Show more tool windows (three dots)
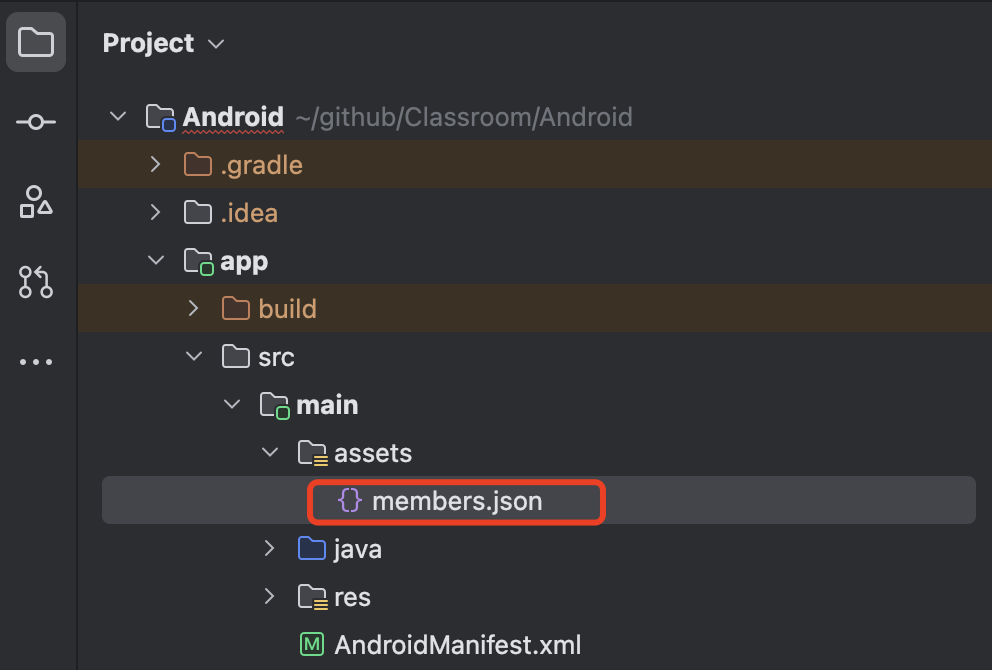Viewport: 992px width, 670px height. 36,362
